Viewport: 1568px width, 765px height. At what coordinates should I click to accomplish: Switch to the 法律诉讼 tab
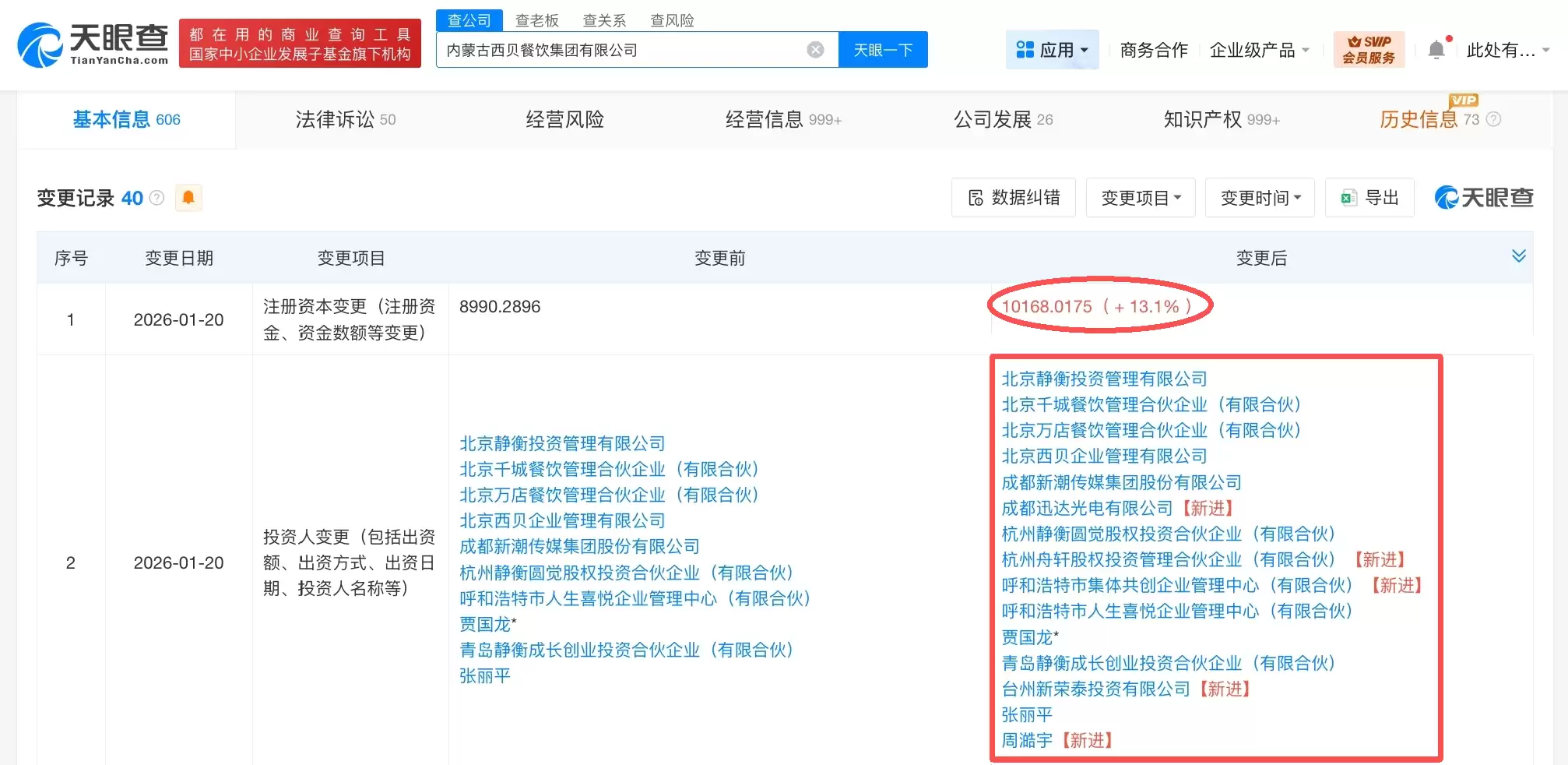click(345, 119)
